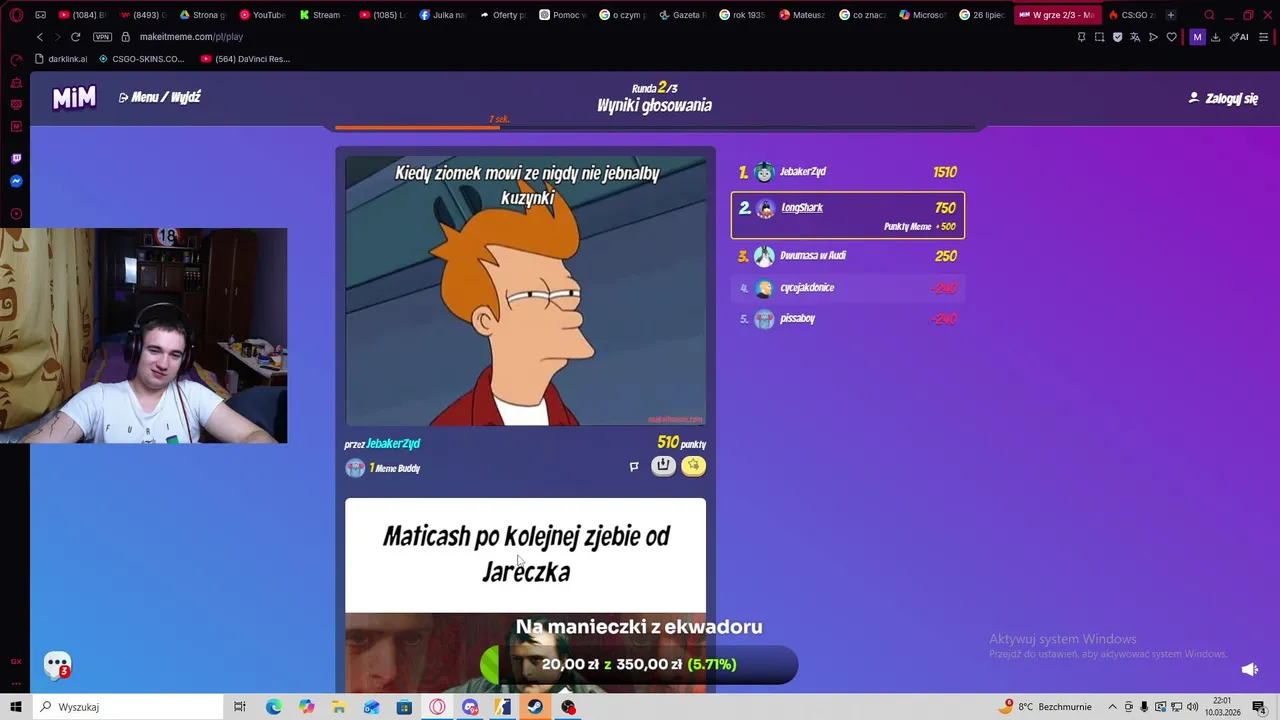1280x720 pixels.
Task: Click the purple M extension icon
Action: tap(1197, 37)
